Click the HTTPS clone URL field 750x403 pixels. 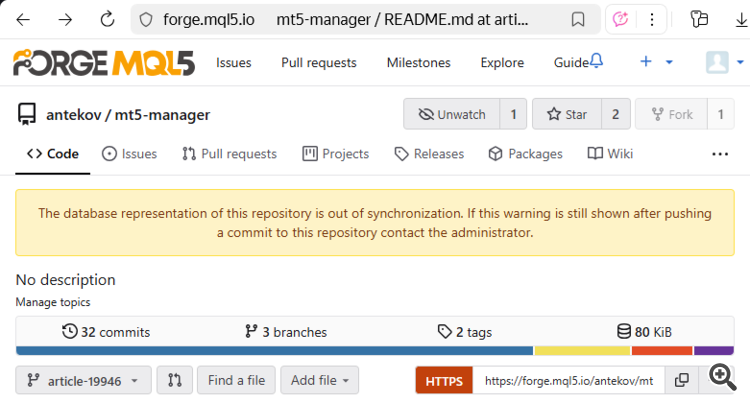[x=566, y=380]
